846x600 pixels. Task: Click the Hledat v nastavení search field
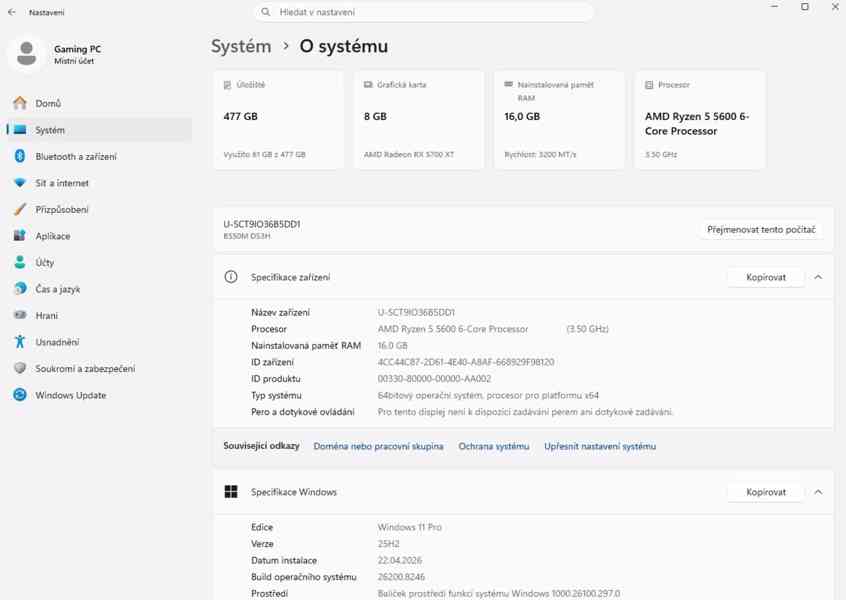428,11
